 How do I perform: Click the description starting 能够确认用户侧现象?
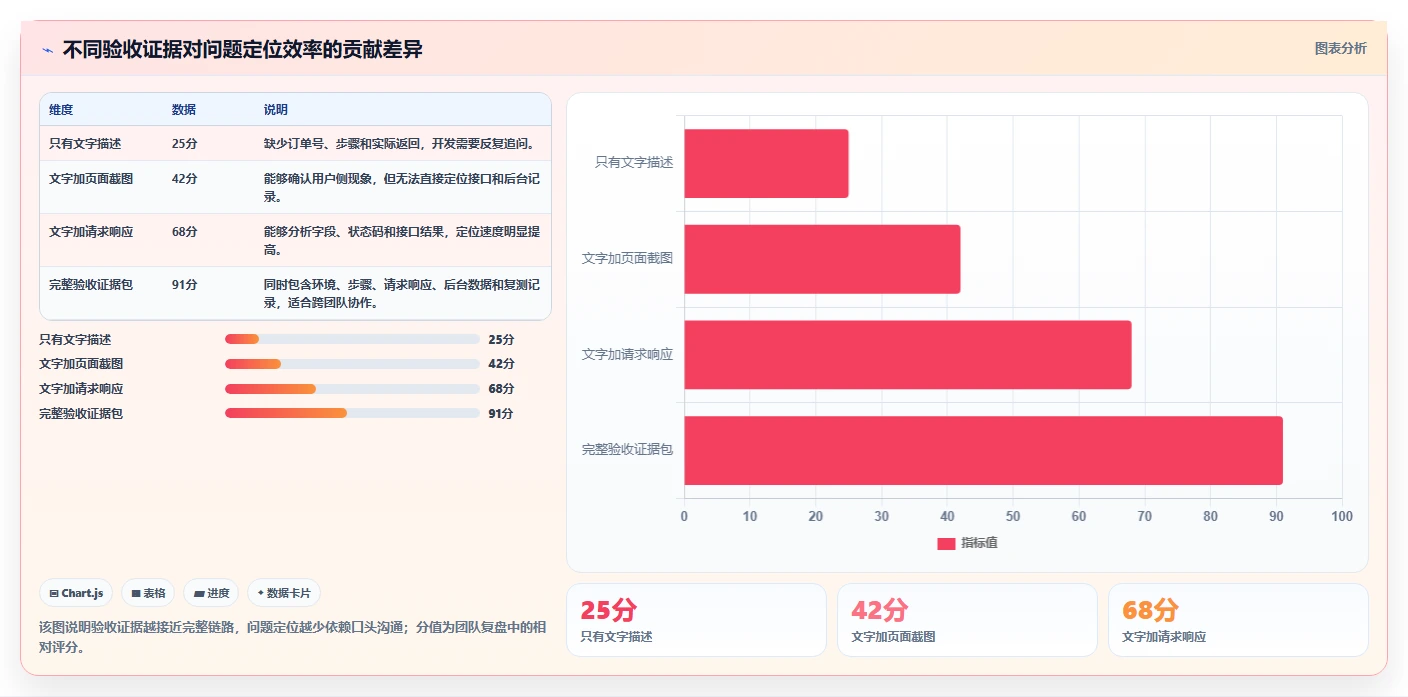click(x=402, y=188)
